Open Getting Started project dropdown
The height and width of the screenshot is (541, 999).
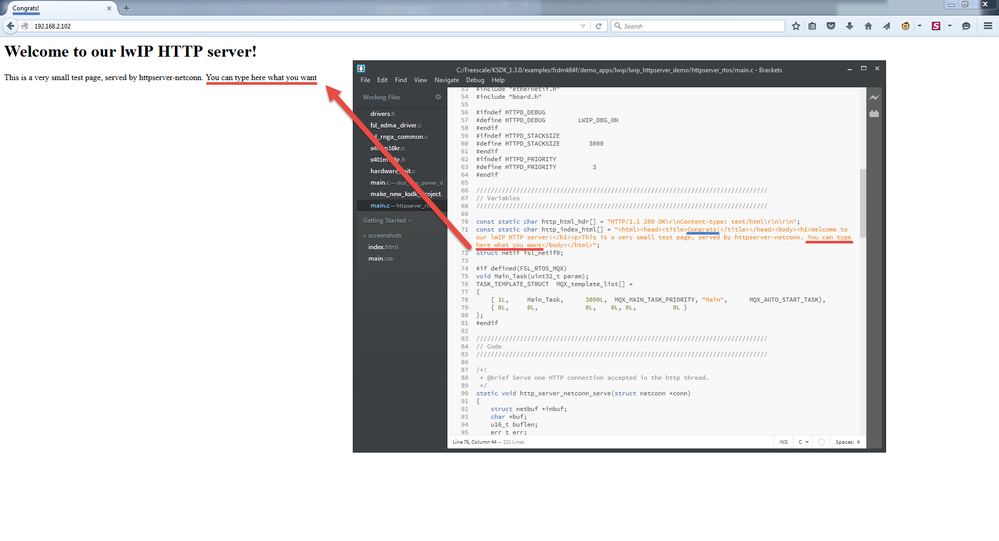point(387,220)
